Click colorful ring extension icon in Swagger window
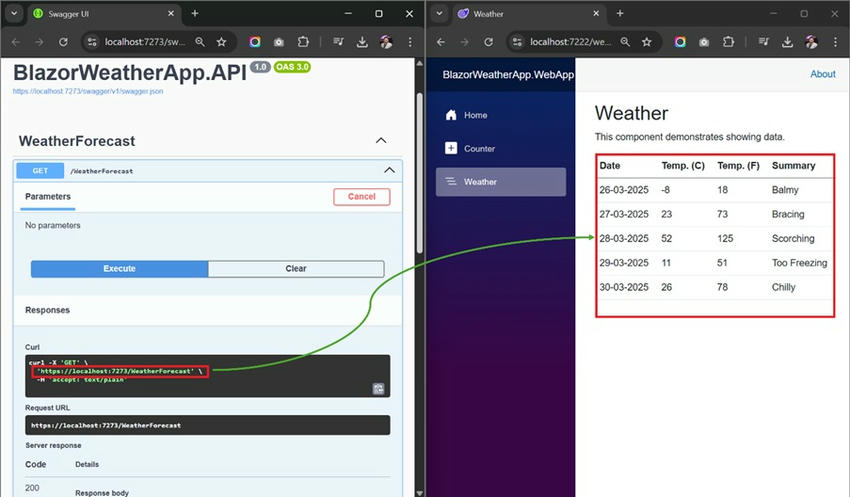850x497 pixels. [x=255, y=42]
